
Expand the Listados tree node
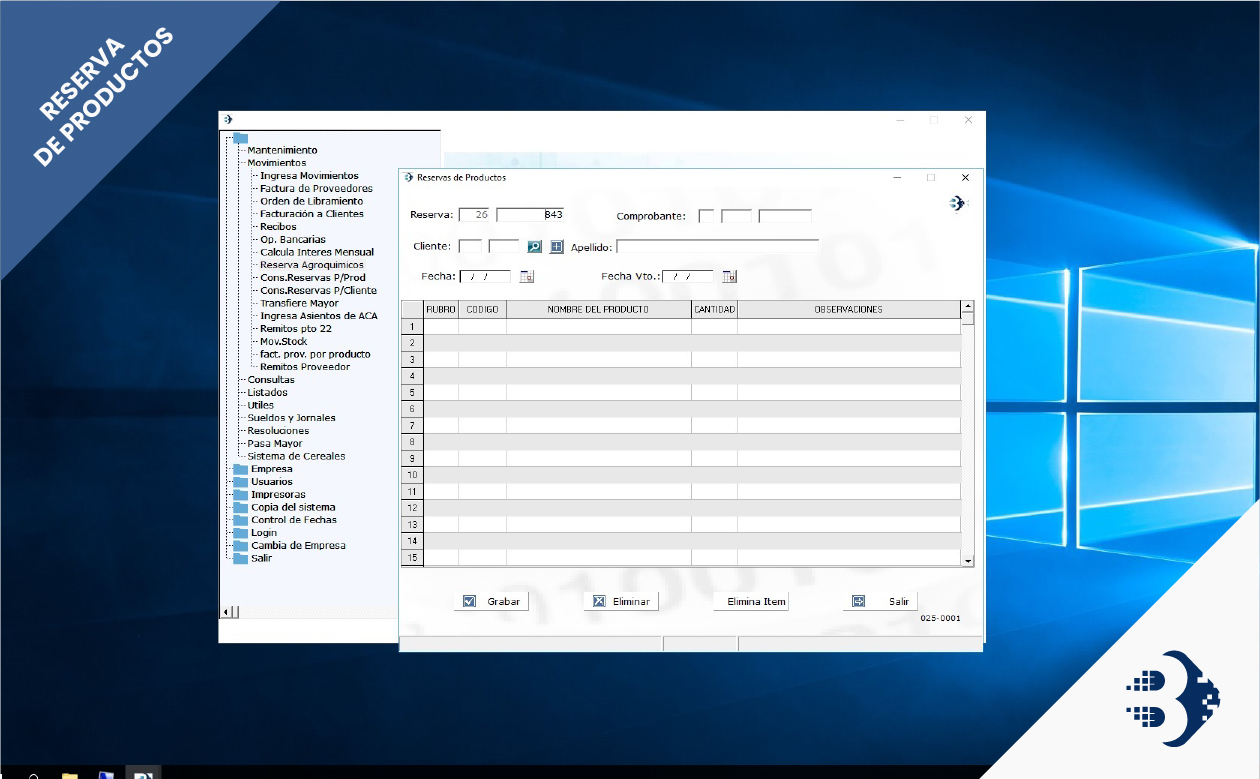[267, 393]
